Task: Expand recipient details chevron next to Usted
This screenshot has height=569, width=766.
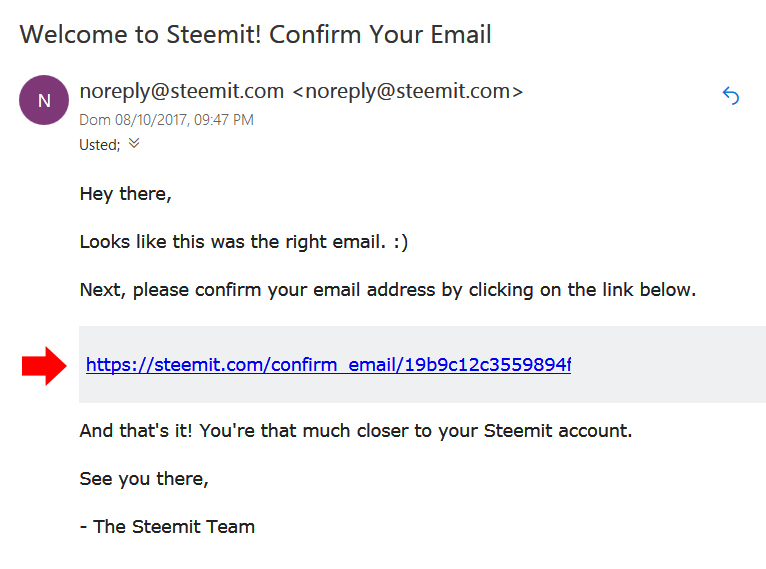Action: (134, 143)
